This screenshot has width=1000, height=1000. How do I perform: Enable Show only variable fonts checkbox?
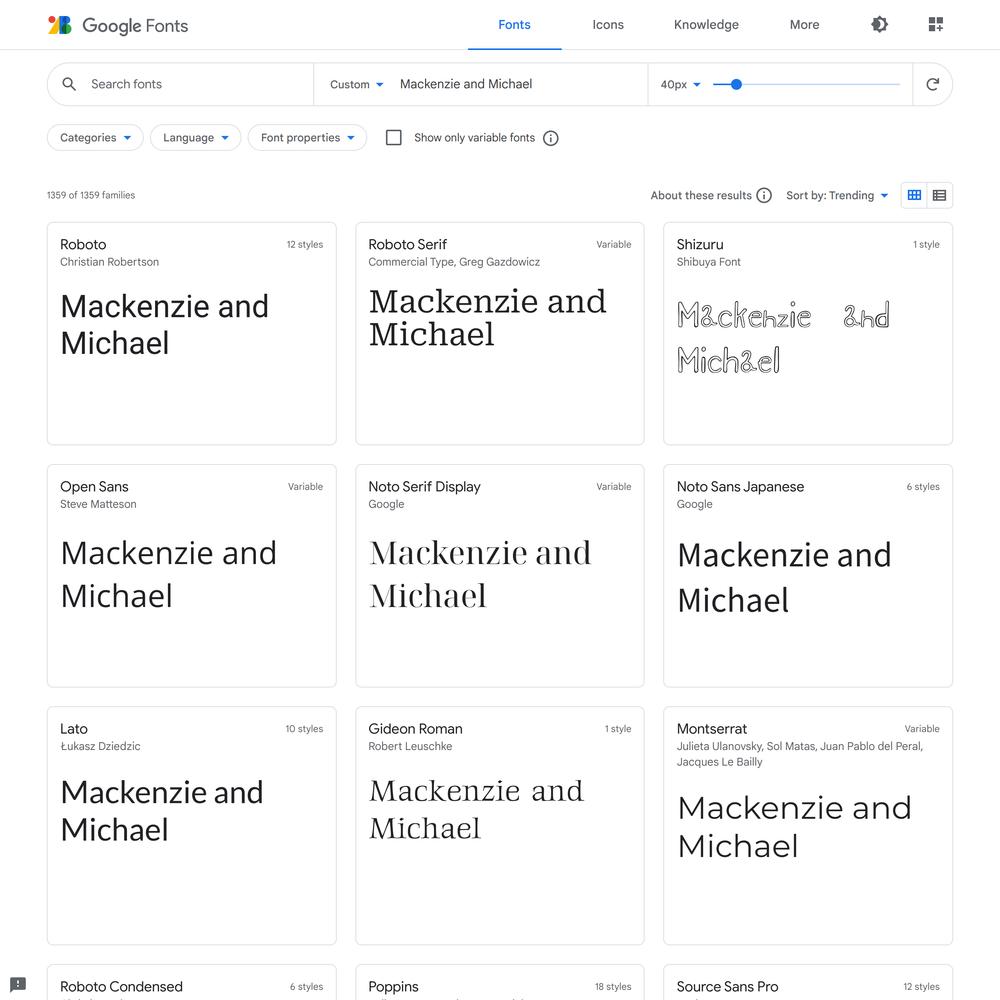[393, 138]
